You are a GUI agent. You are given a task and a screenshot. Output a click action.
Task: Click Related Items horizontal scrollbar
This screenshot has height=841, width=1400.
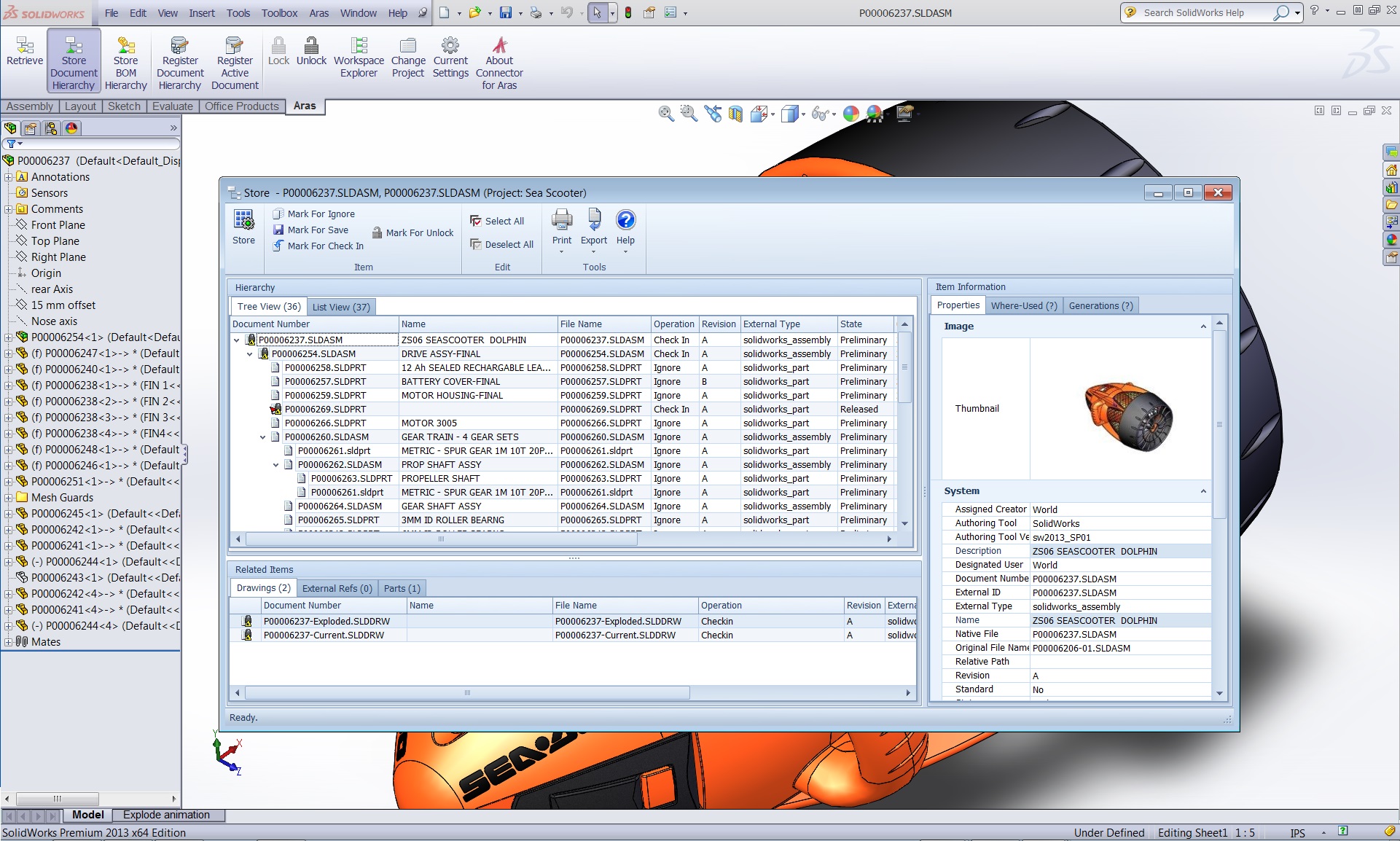(x=467, y=692)
